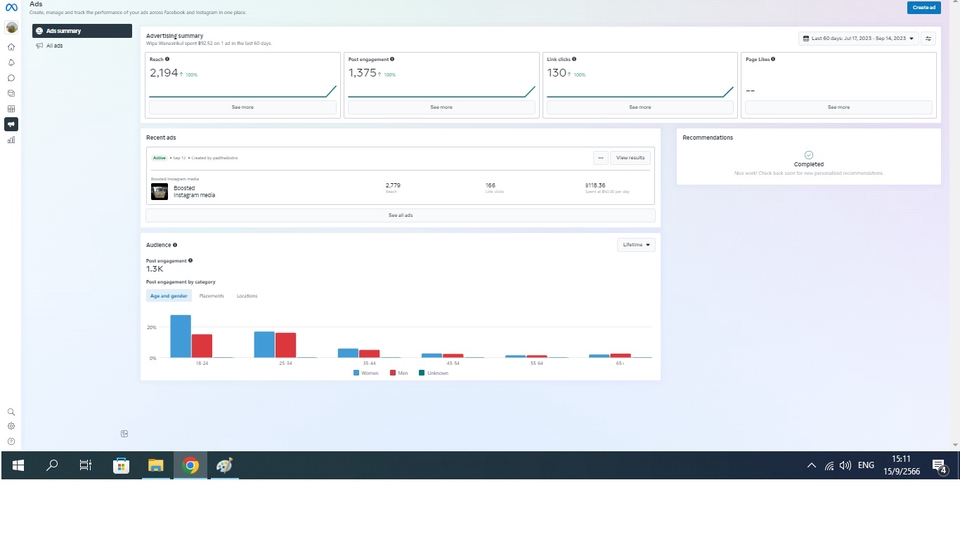
Task: Click the Women legend blue swatch
Action: pos(356,373)
